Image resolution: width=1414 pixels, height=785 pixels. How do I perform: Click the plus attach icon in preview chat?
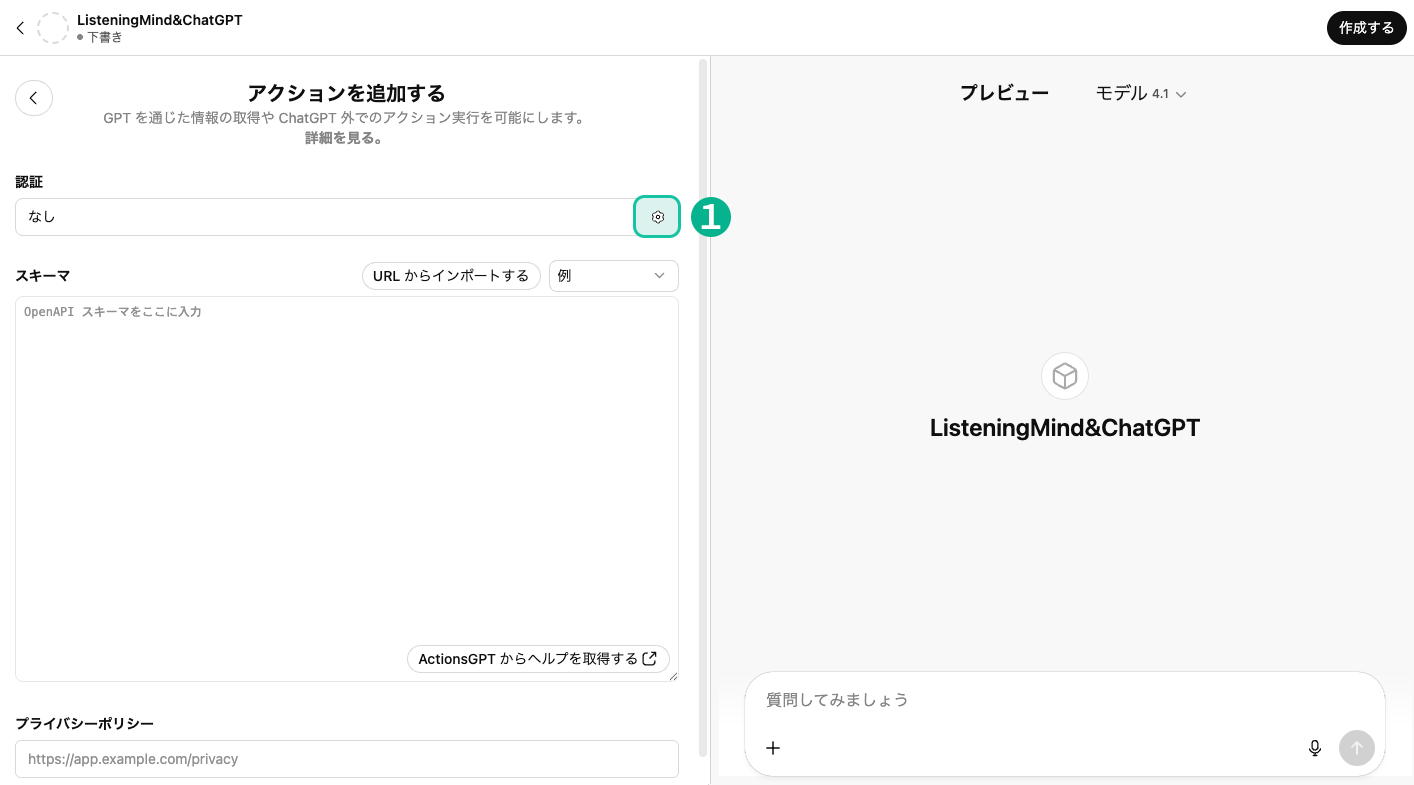[773, 747]
